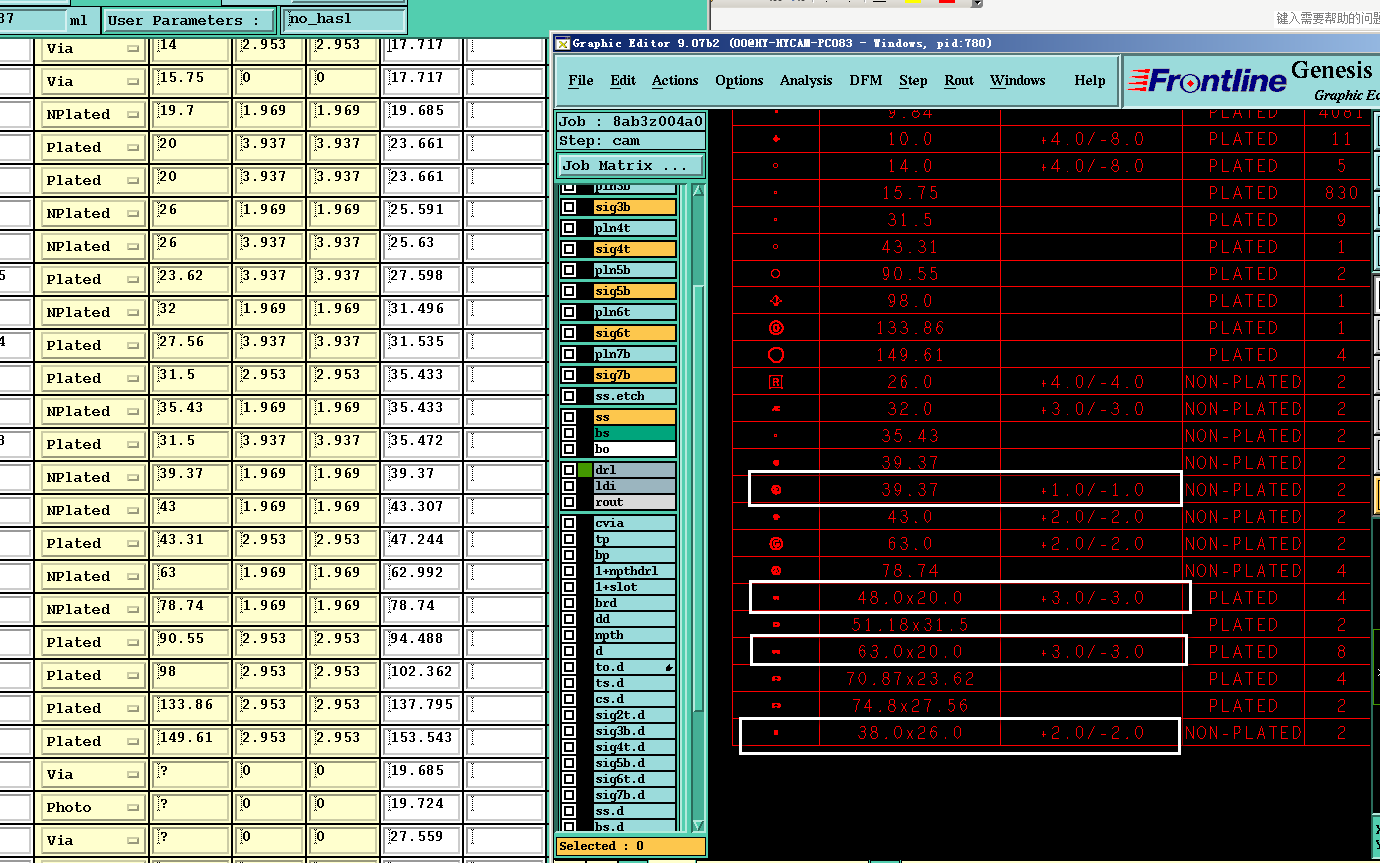Click the 78.74 drill size field
1380x863 pixels.
tap(191, 608)
